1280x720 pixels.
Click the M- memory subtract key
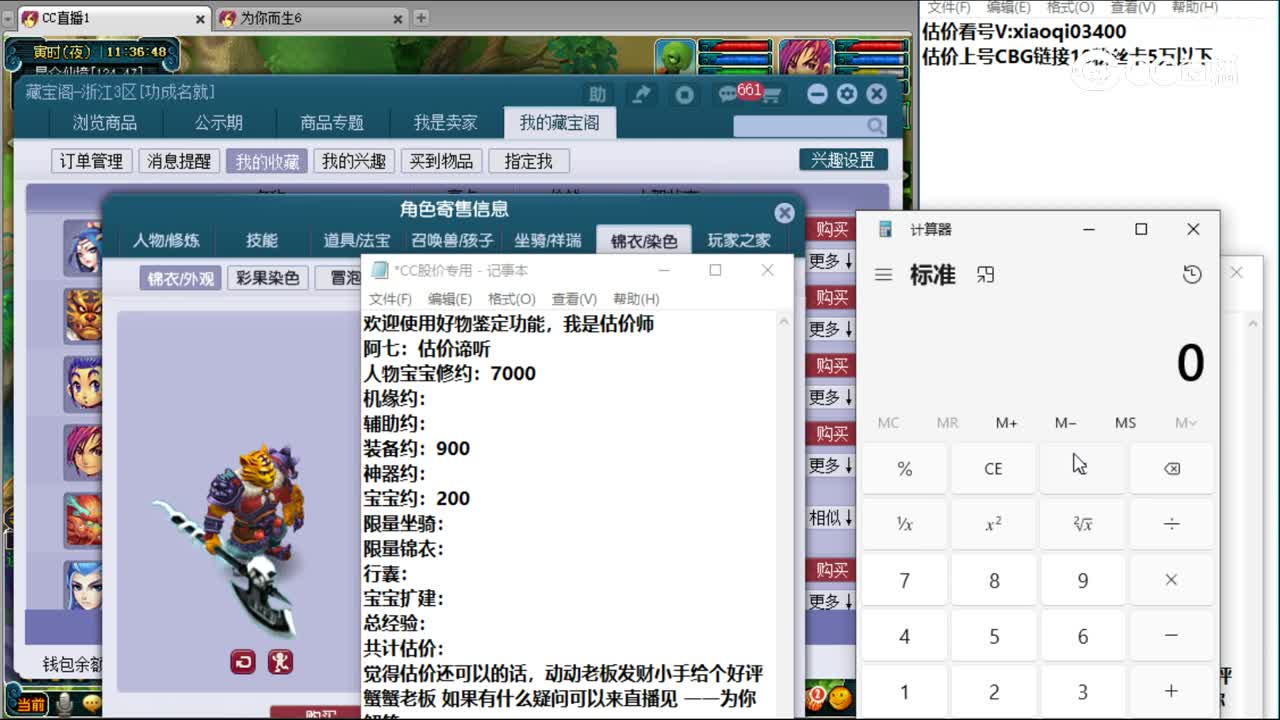pos(1065,423)
